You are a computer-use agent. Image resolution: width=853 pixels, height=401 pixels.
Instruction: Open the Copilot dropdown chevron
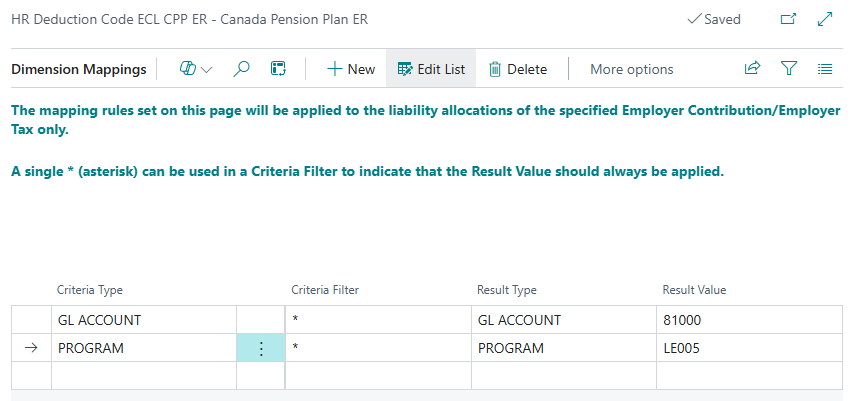point(207,69)
